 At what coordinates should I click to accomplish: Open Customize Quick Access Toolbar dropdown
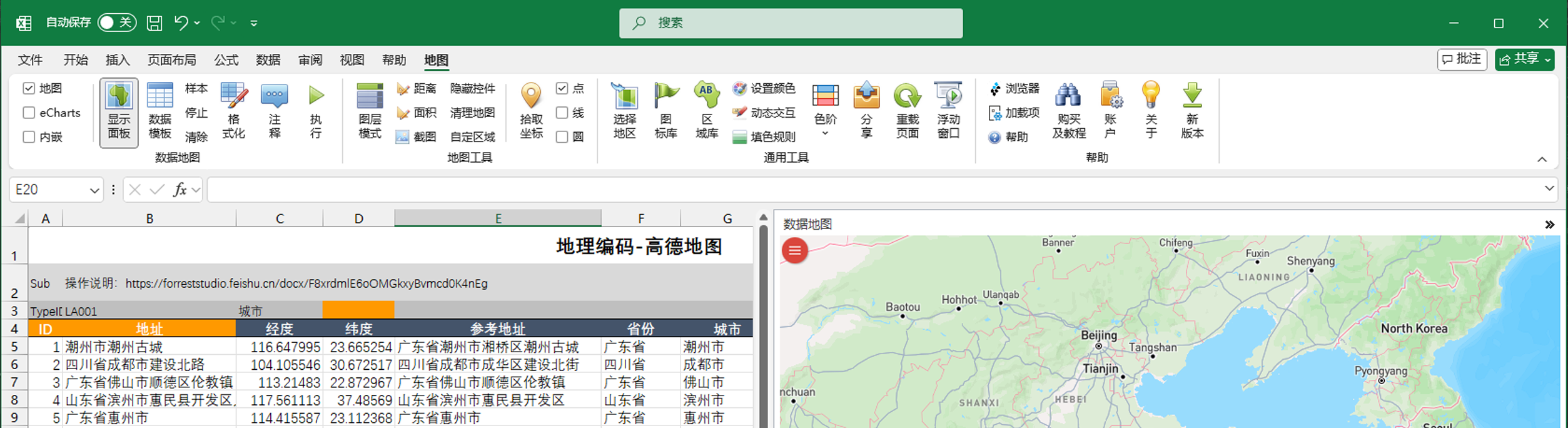tap(254, 23)
